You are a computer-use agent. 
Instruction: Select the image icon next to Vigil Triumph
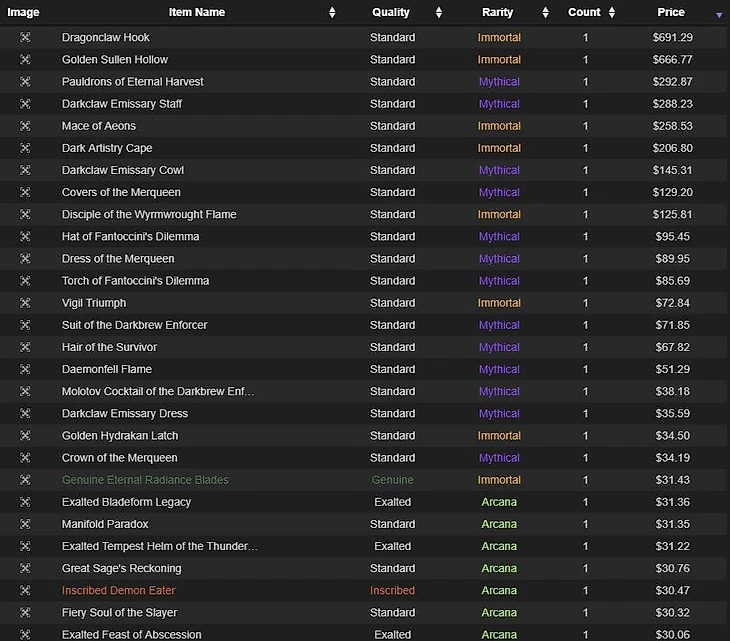point(25,303)
